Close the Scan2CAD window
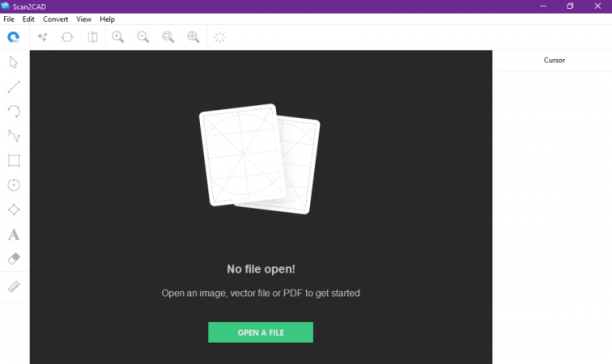 click(598, 6)
